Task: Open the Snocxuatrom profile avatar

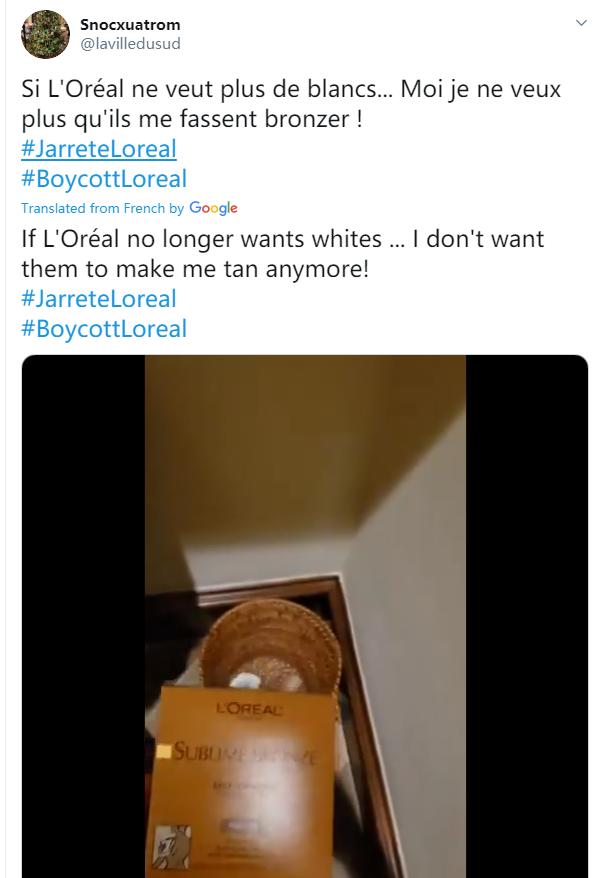Action: point(45,34)
